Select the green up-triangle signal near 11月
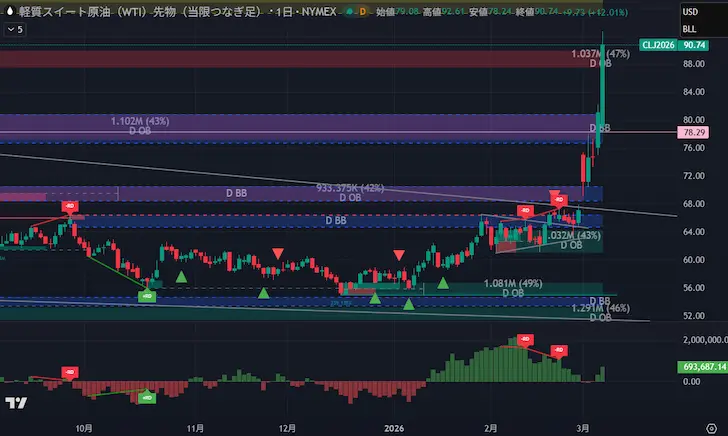 [181, 276]
